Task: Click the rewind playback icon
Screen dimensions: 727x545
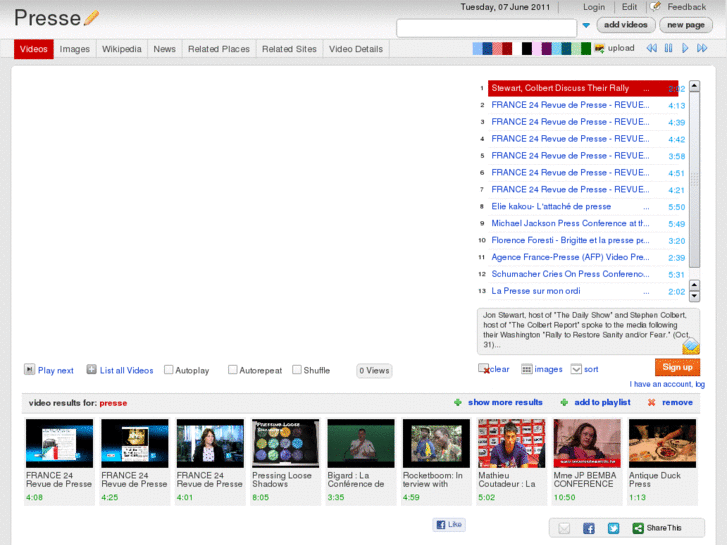Action: (651, 48)
